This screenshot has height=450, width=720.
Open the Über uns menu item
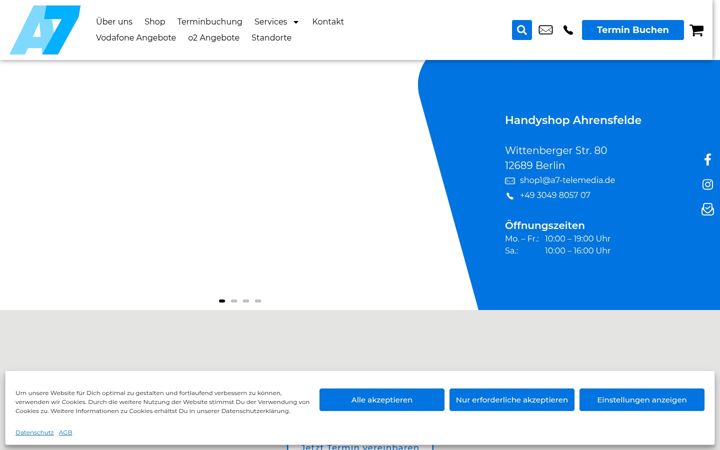114,22
